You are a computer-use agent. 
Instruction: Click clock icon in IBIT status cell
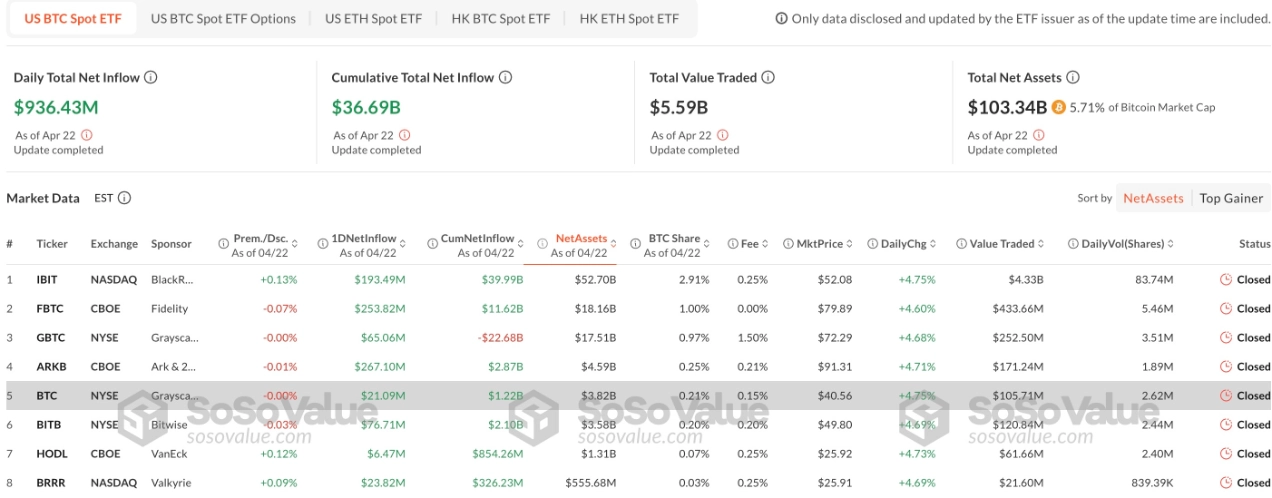[x=1226, y=280]
